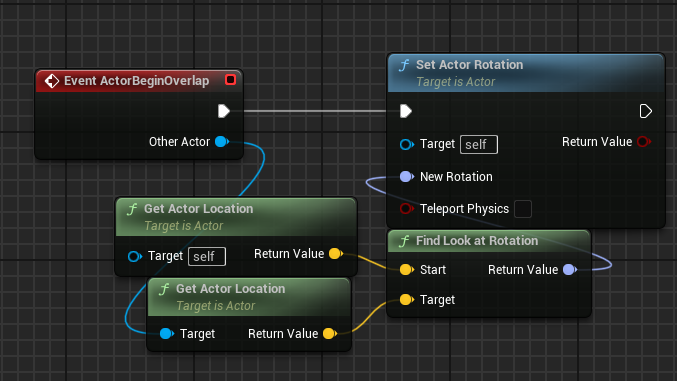The height and width of the screenshot is (381, 677).
Task: Click Set Actor Rotation execution output pin
Action: coord(645,111)
